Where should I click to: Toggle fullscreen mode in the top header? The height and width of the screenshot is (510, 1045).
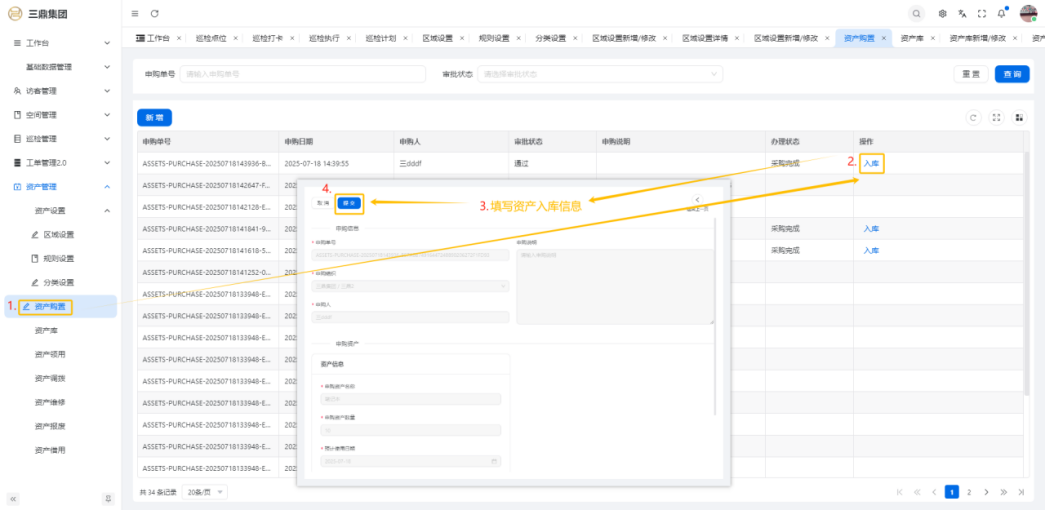point(981,13)
